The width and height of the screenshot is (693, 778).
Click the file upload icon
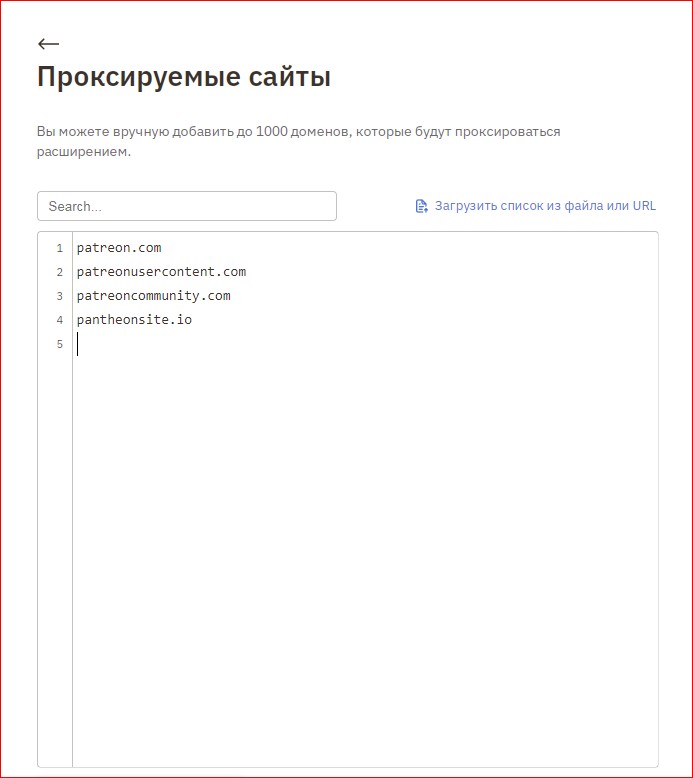pyautogui.click(x=421, y=206)
